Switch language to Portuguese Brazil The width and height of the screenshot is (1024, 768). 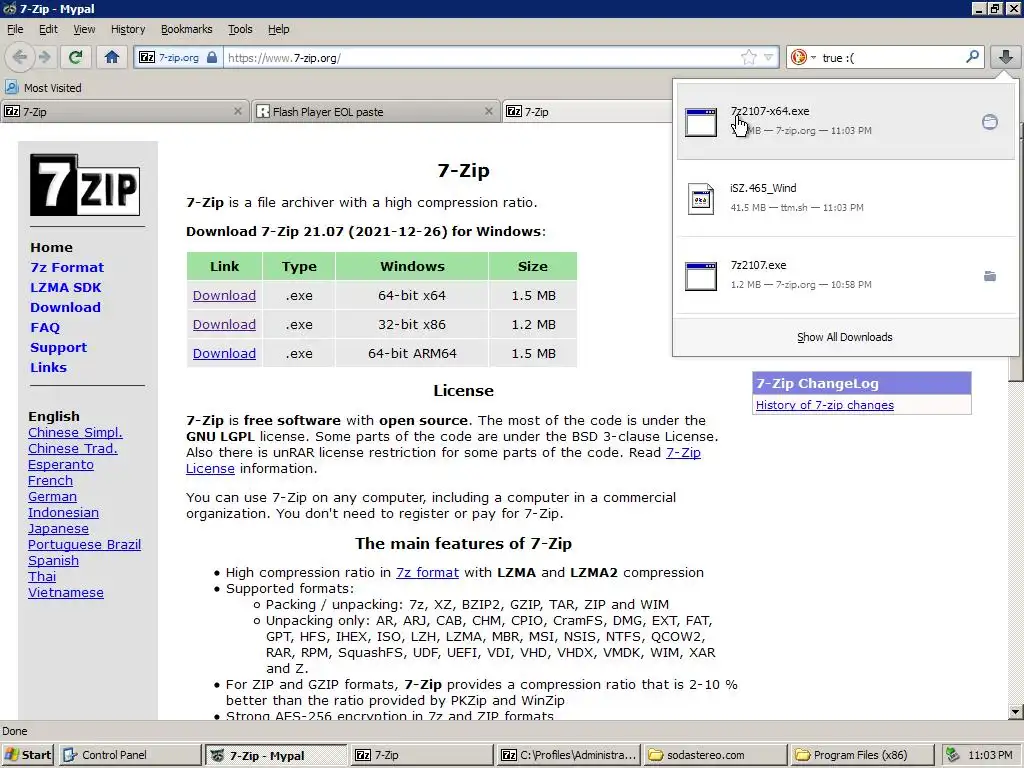coord(84,545)
